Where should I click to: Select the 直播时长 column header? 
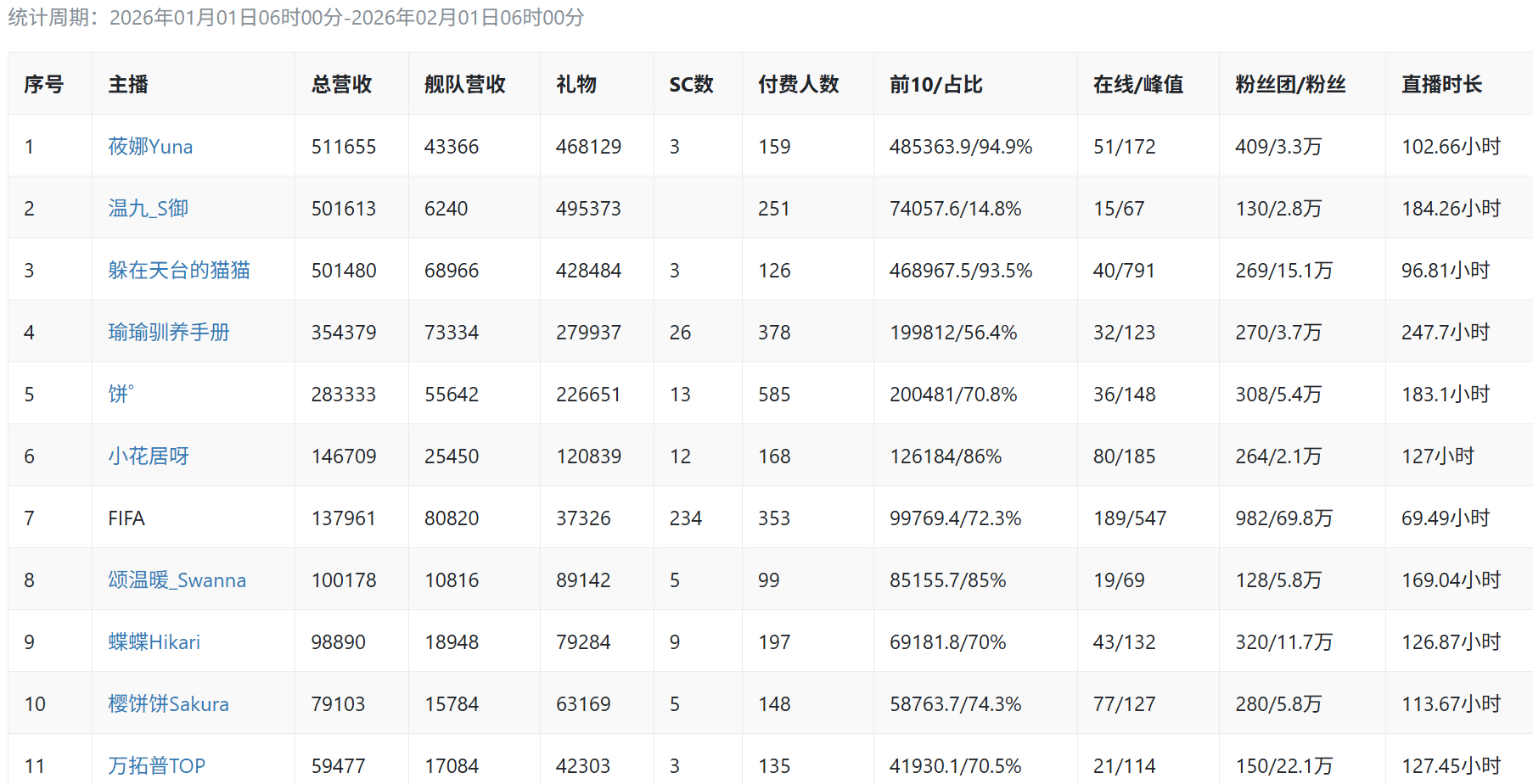coord(1441,84)
